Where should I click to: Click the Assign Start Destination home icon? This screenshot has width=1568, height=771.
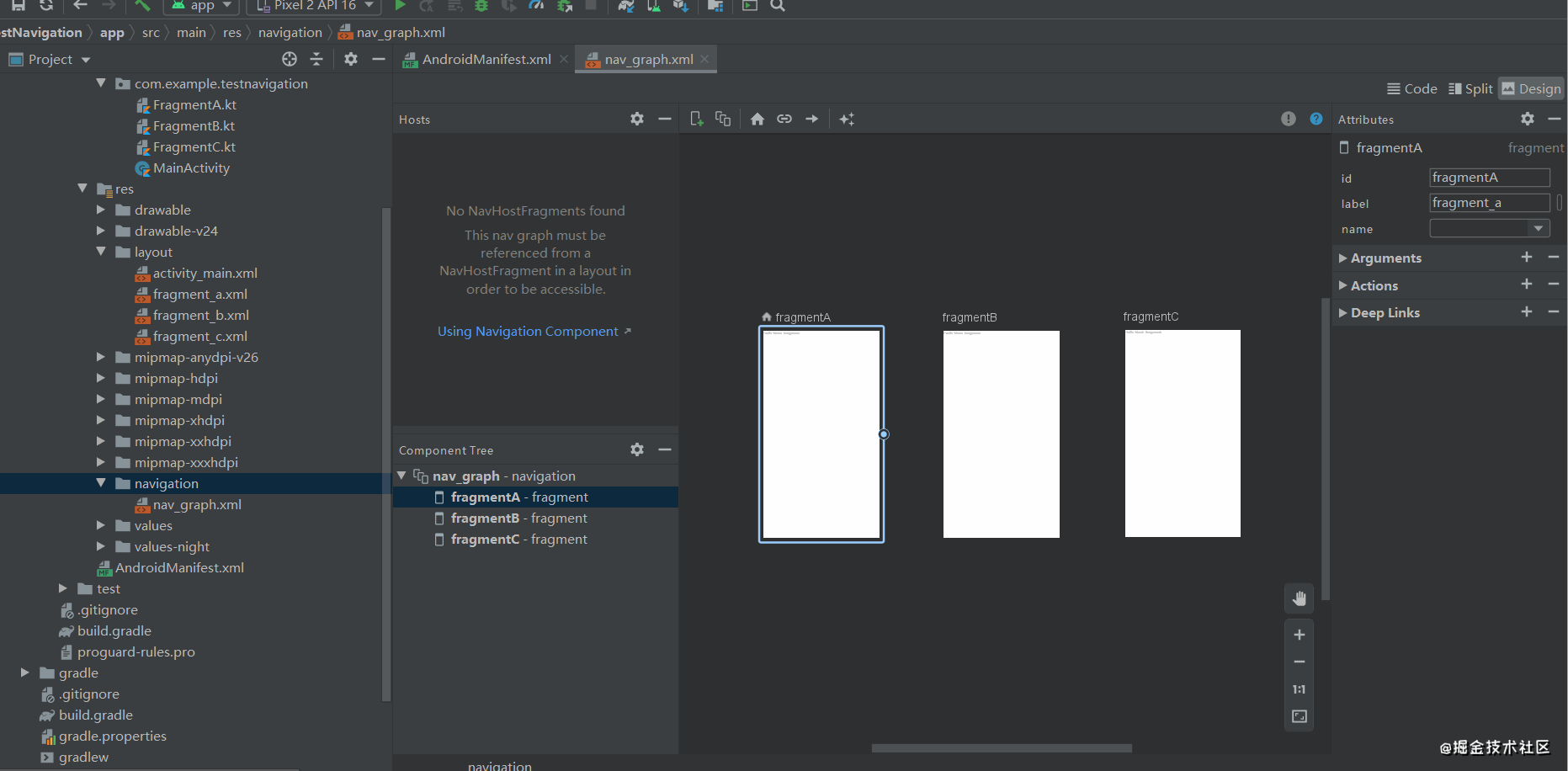(x=757, y=119)
